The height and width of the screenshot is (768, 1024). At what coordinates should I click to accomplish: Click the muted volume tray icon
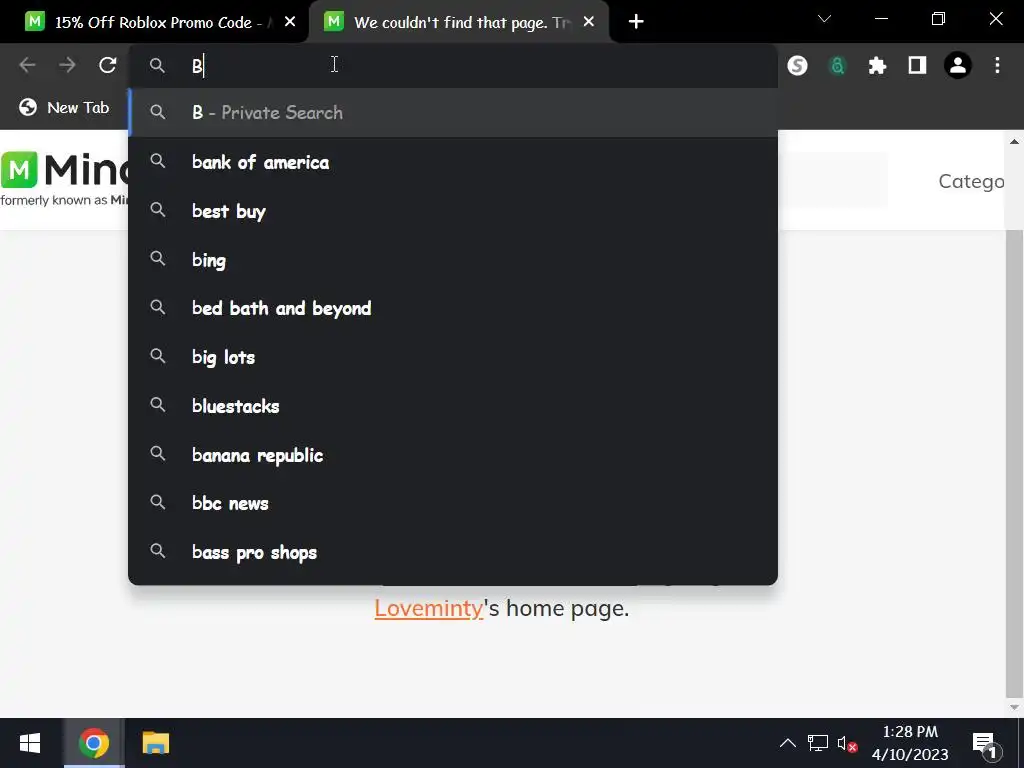point(847,744)
